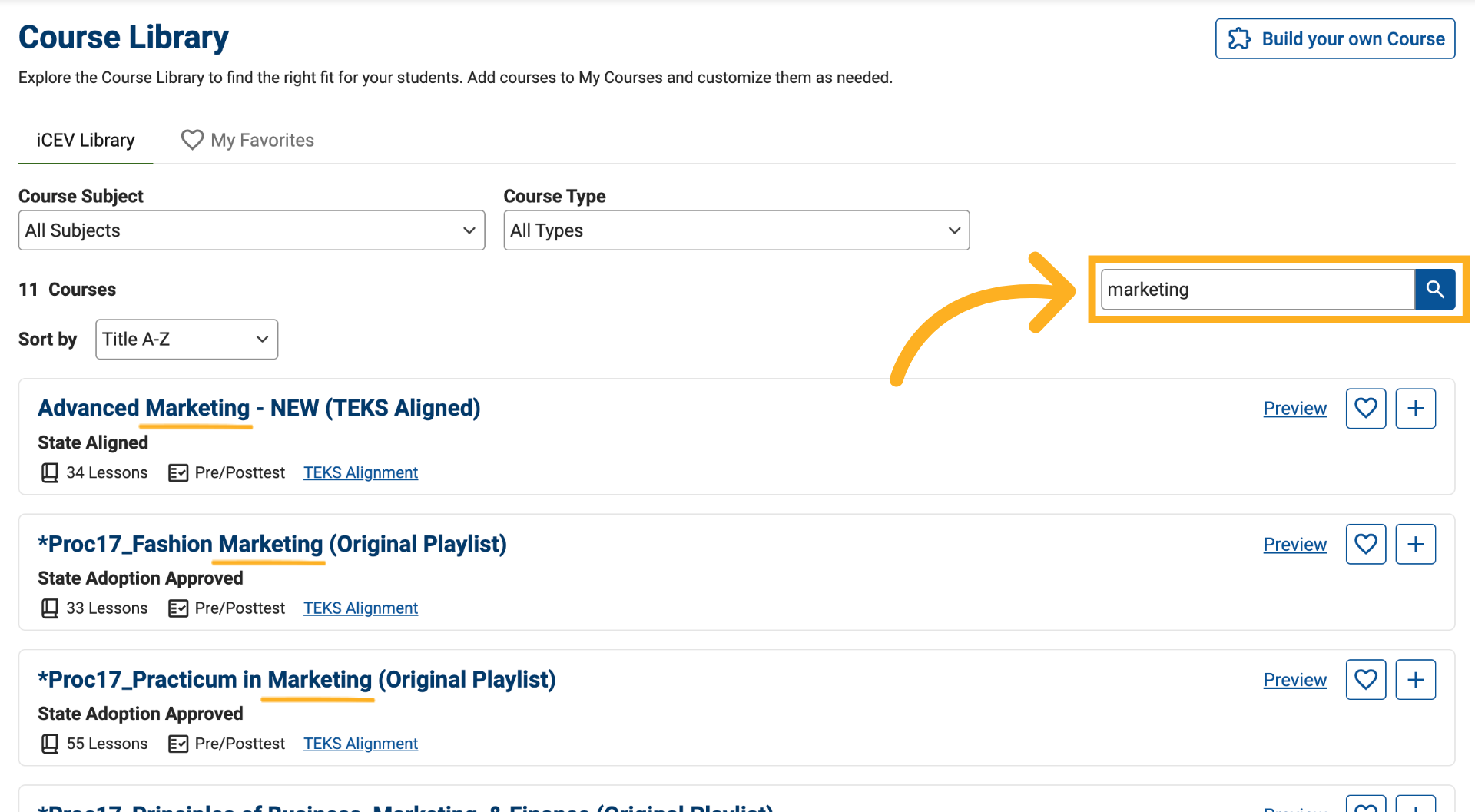Click the Pre/Posttest label under Practicum in Marketing
Screen dimensions: 1475x812
240,744
